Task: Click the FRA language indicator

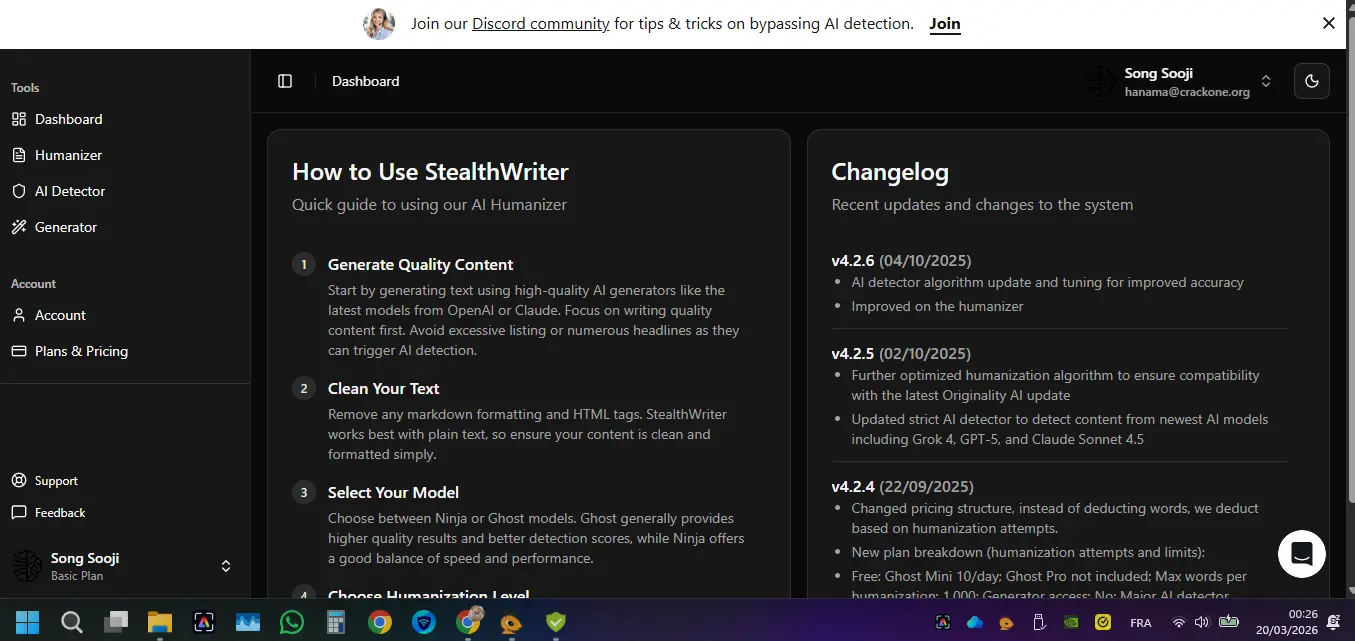Action: coord(1140,623)
